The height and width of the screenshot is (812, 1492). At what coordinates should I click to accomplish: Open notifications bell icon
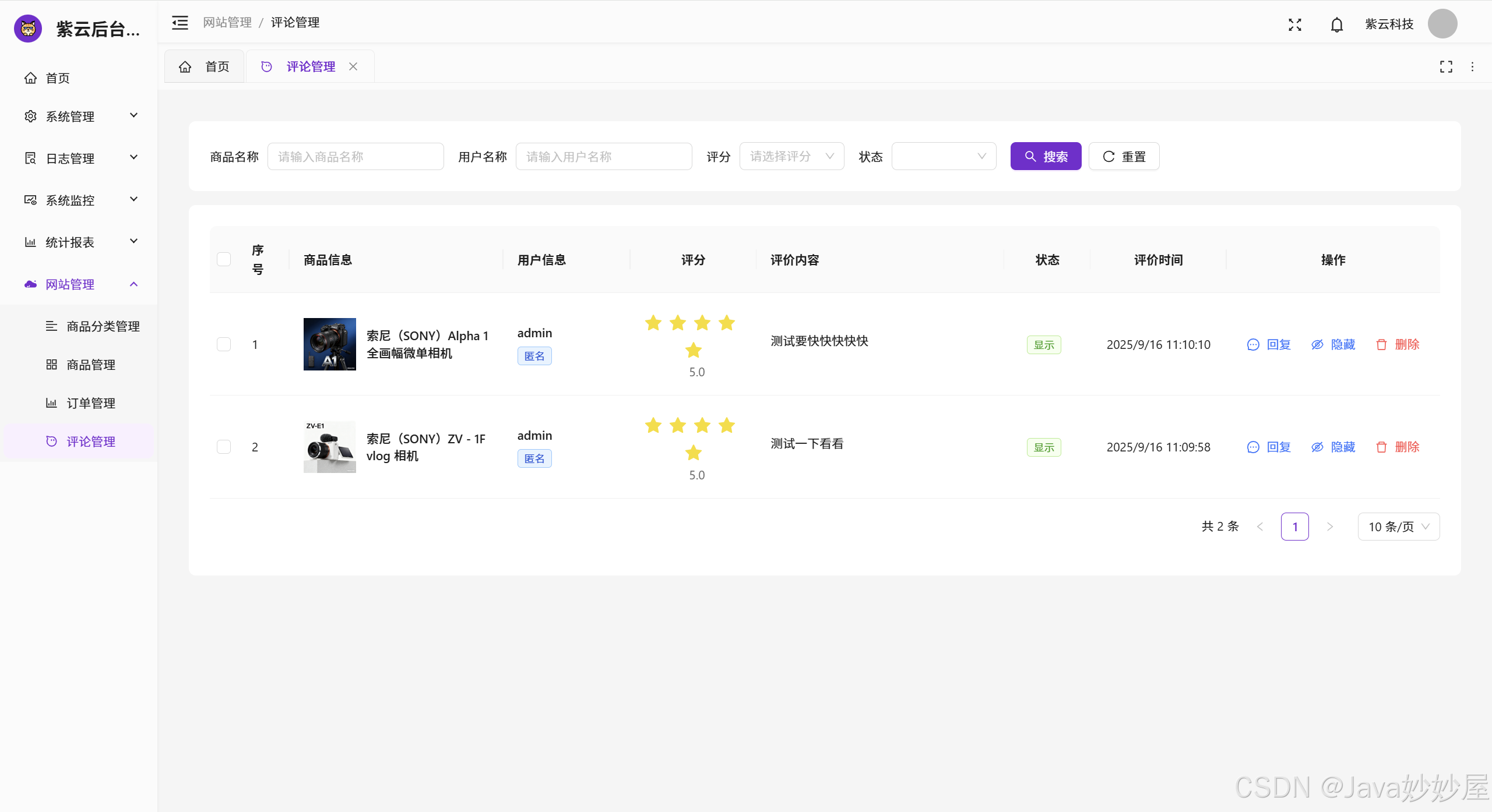pos(1337,24)
